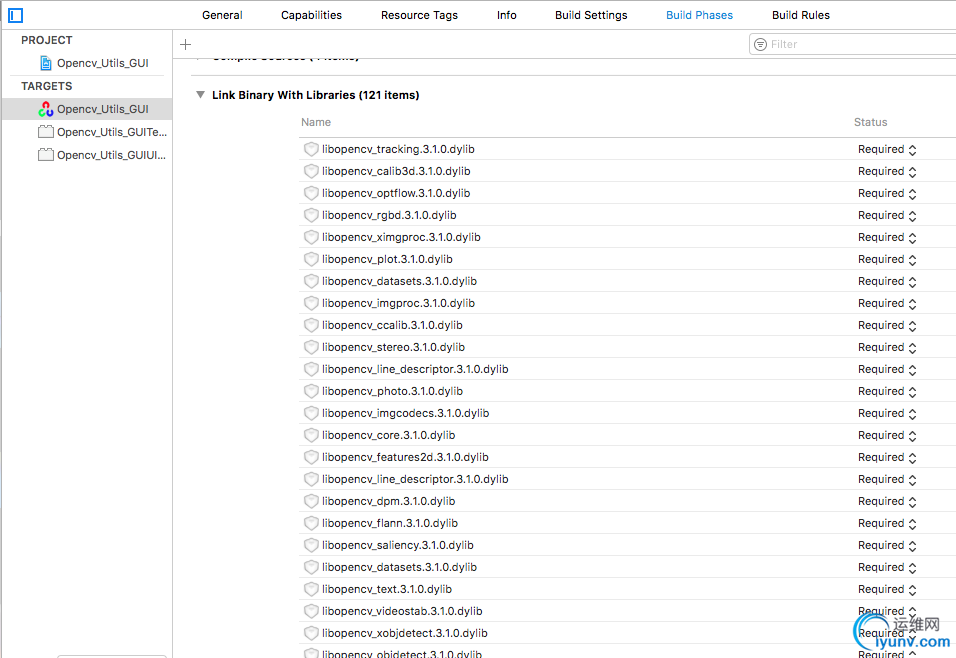Click the plus button to add build phase
This screenshot has height=658, width=956.
pyautogui.click(x=186, y=45)
